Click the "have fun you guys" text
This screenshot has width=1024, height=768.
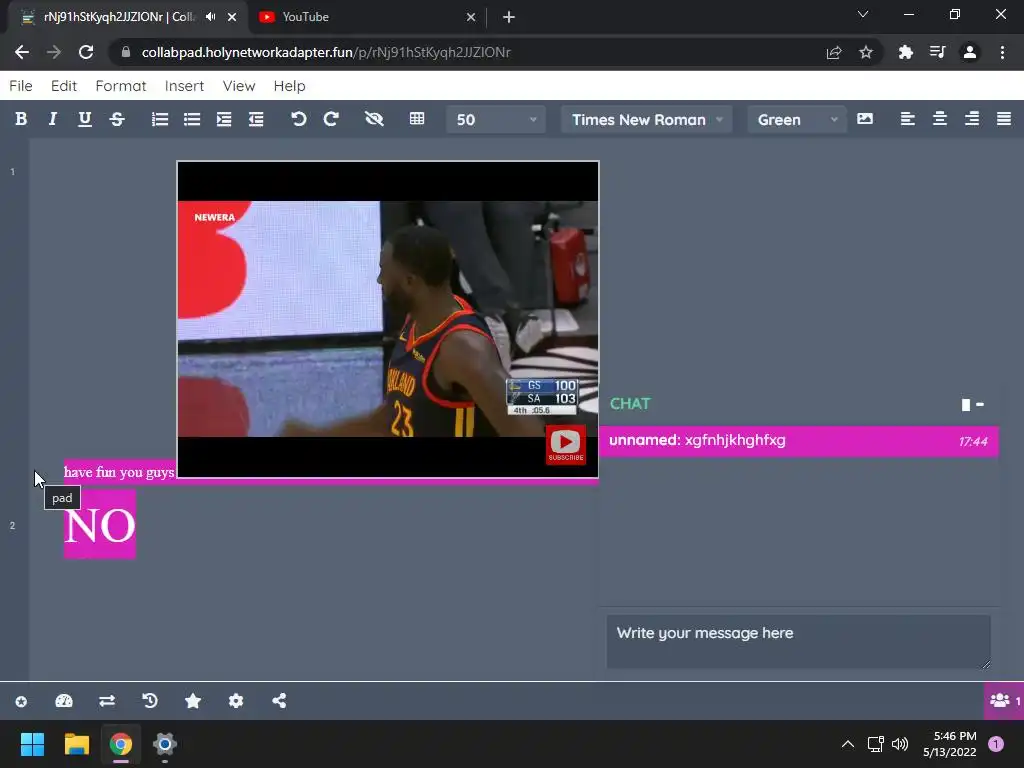(119, 472)
